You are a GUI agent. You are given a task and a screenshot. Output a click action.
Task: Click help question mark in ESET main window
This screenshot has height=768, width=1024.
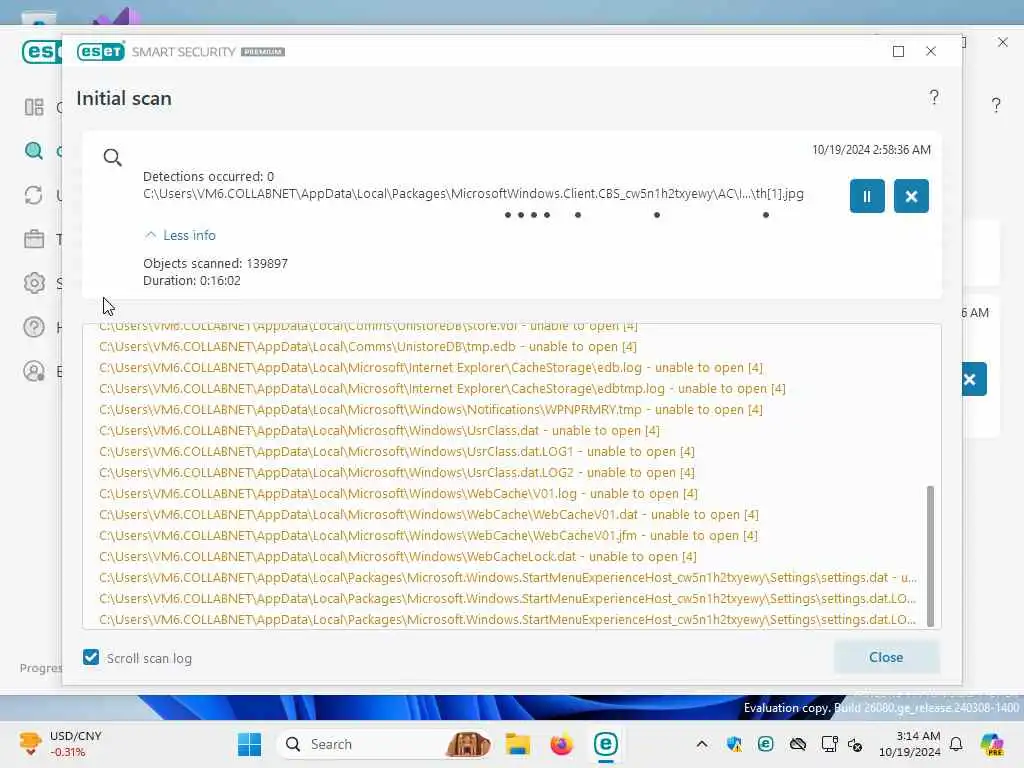(x=996, y=105)
